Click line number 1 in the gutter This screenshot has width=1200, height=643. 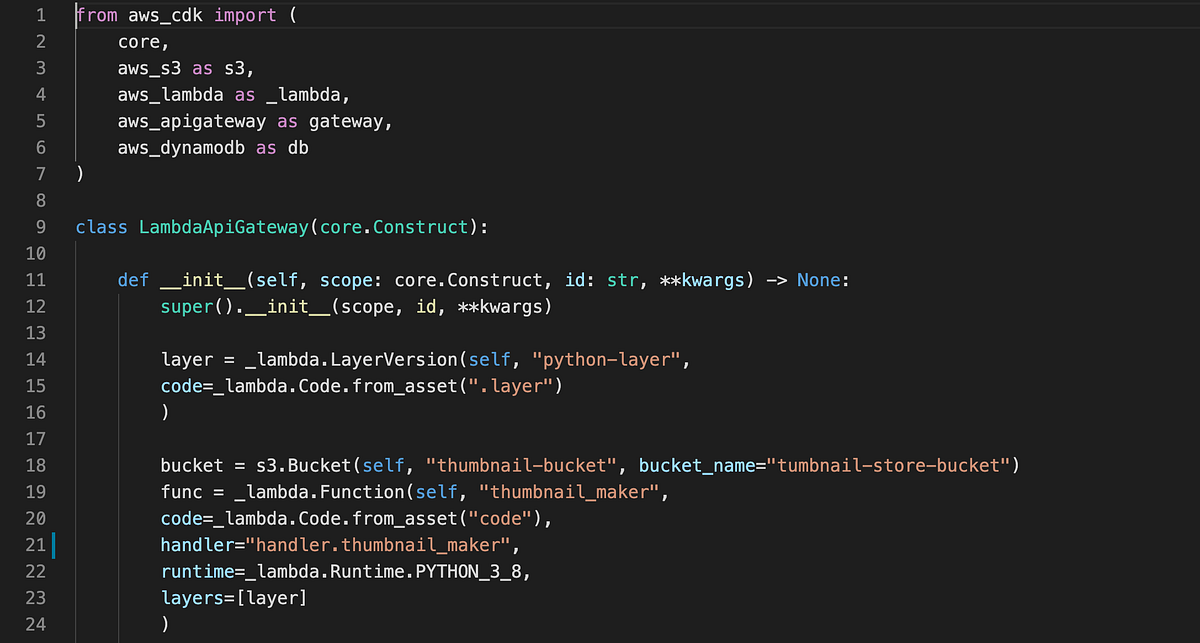pos(40,15)
